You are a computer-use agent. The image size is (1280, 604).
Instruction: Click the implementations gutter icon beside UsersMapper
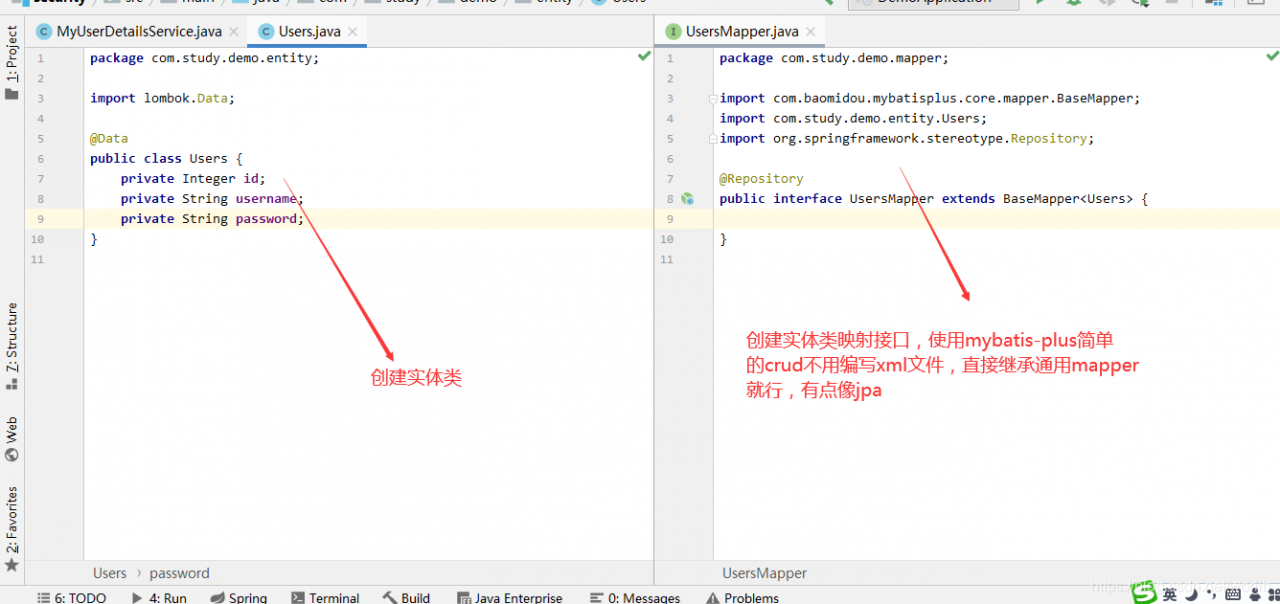pyautogui.click(x=687, y=199)
